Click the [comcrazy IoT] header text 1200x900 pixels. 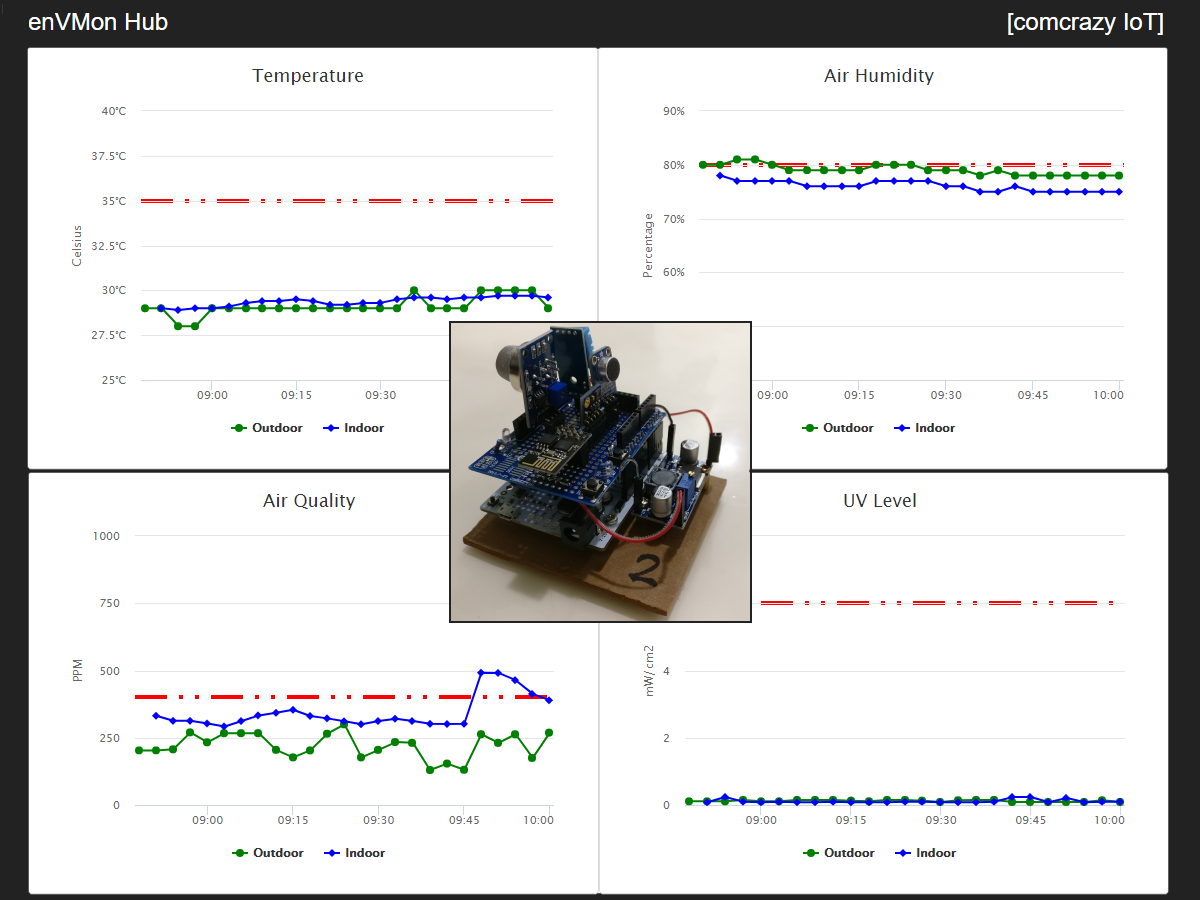(1085, 23)
